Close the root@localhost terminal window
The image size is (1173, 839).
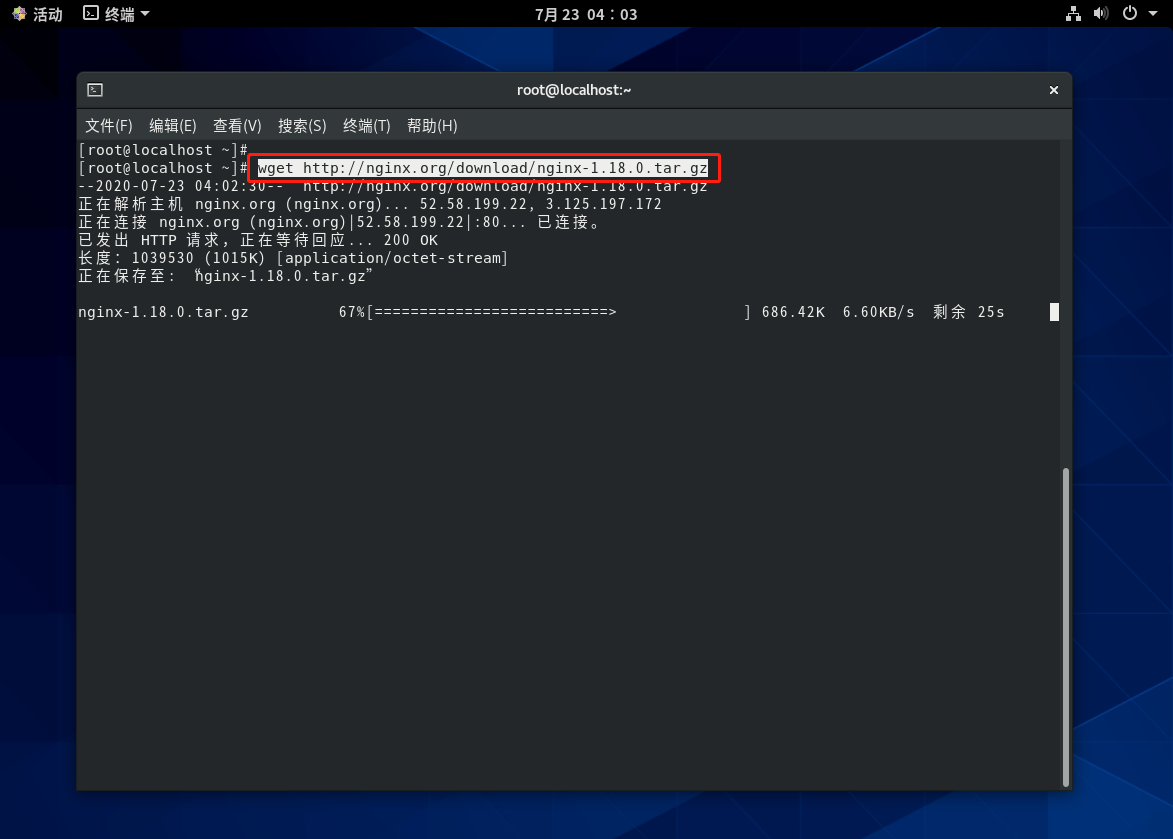pyautogui.click(x=1053, y=90)
